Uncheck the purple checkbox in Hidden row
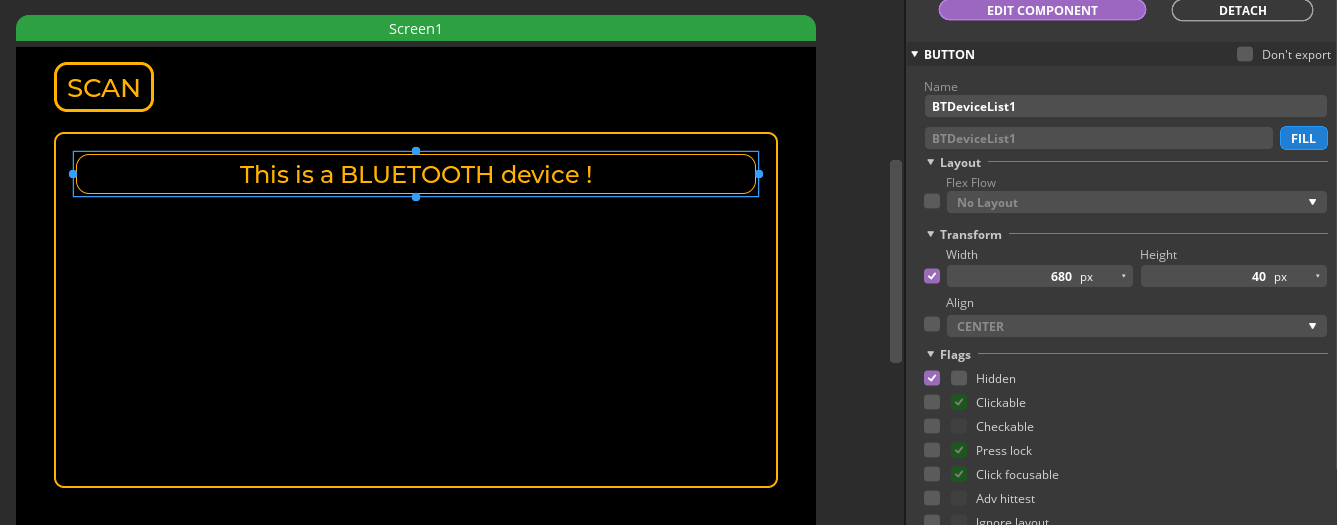This screenshot has height=525, width=1337. tap(932, 378)
